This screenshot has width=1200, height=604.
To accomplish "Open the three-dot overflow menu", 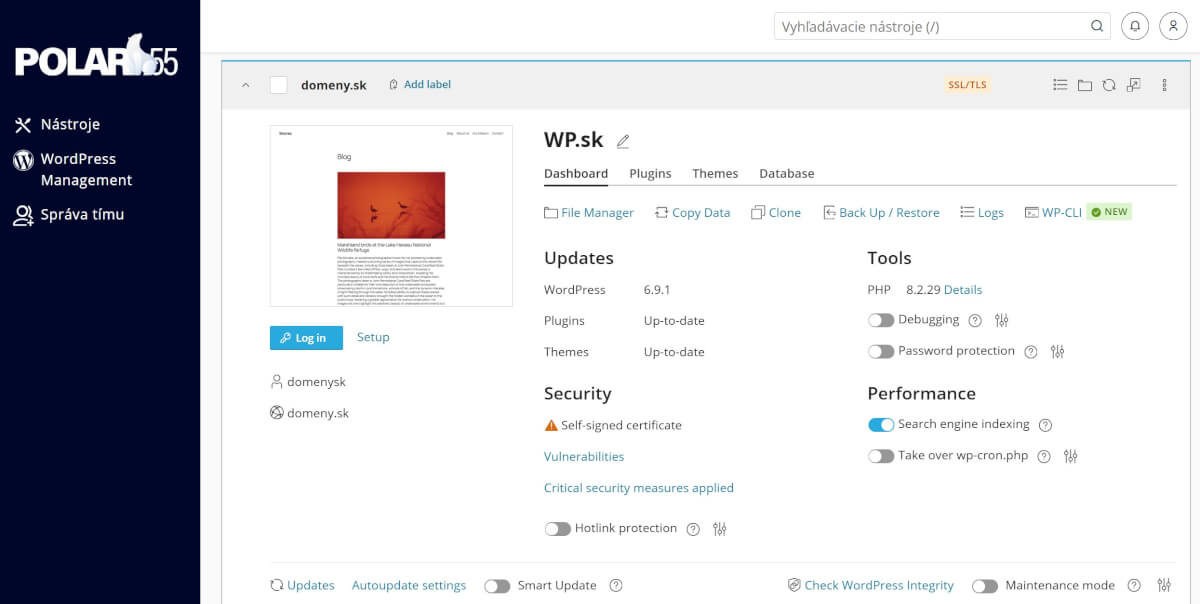I will pos(1165,85).
